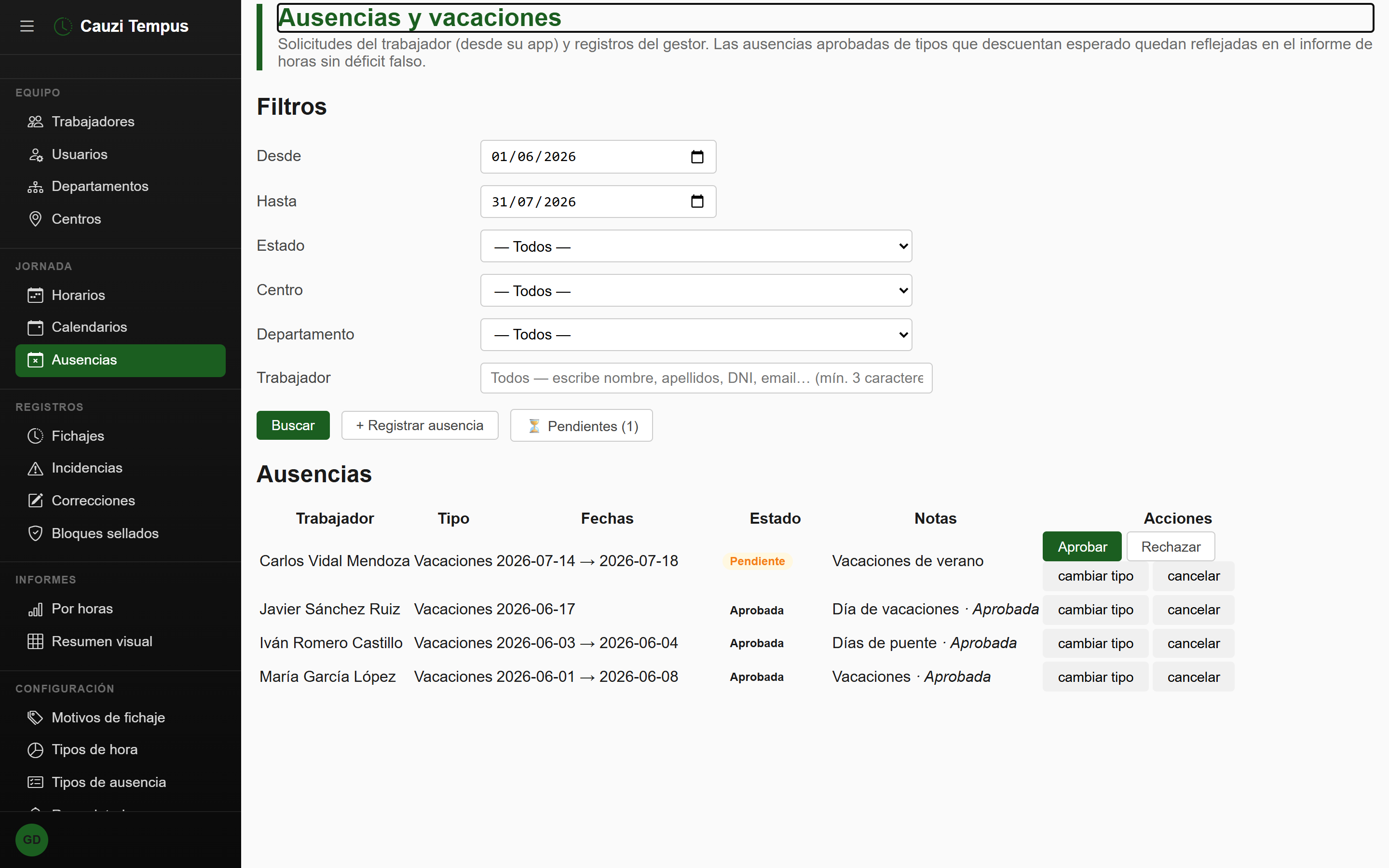Open the GD user avatar
The image size is (1389, 868).
[31, 840]
